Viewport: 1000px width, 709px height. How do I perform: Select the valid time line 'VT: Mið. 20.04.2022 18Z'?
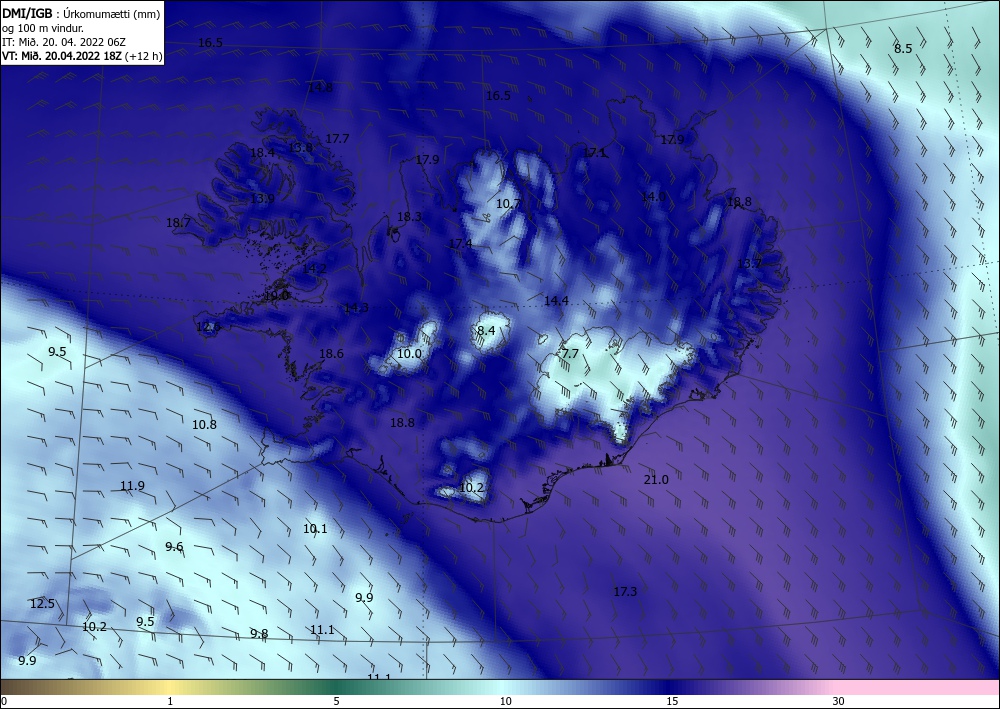[x=61, y=56]
